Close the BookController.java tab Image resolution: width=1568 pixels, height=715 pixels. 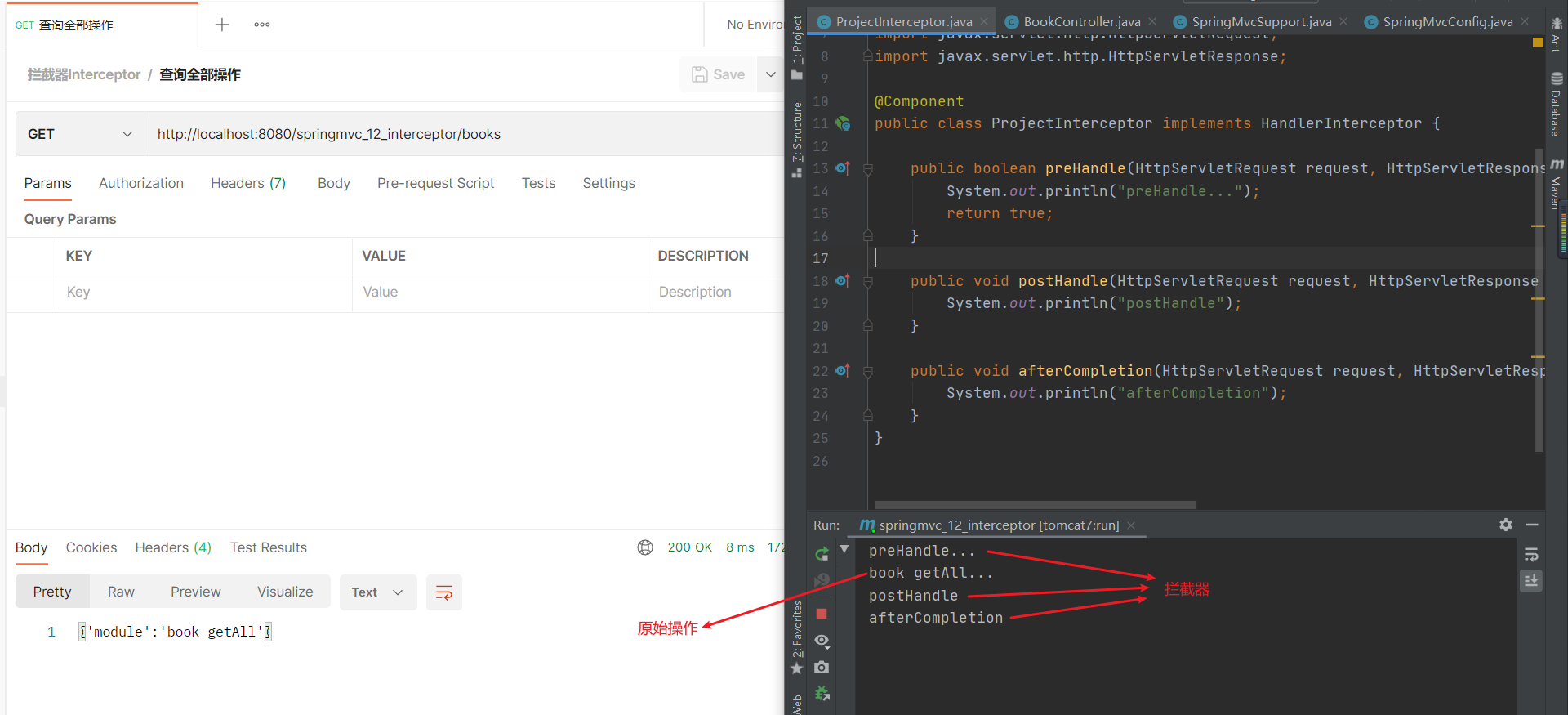[x=1152, y=22]
